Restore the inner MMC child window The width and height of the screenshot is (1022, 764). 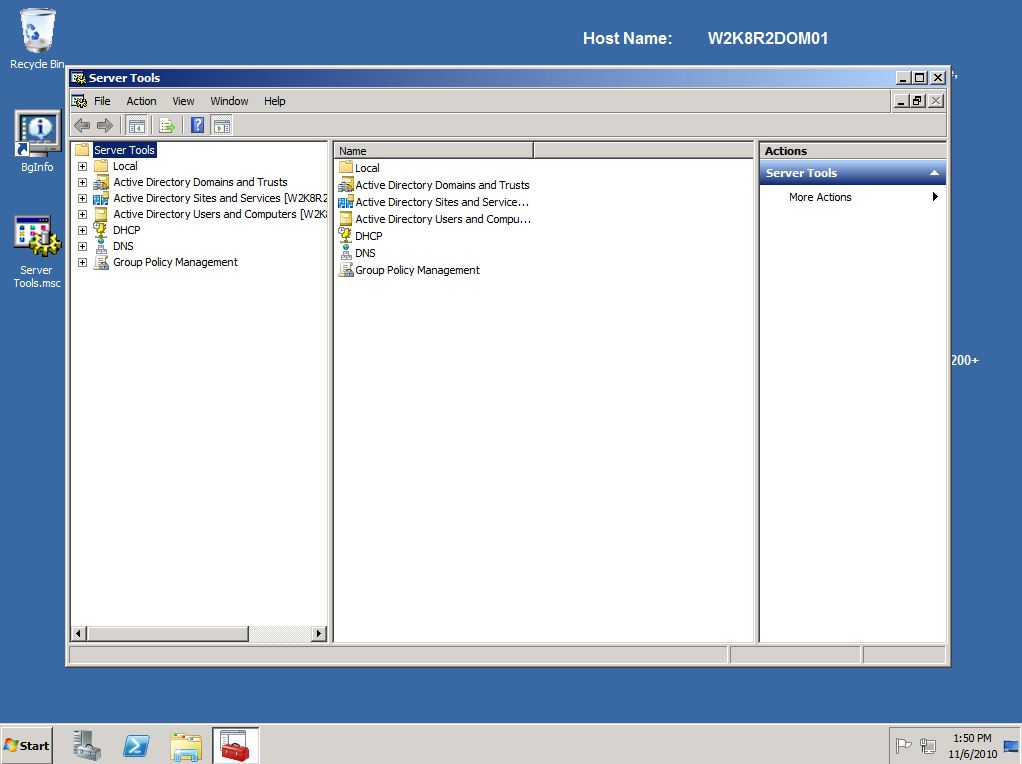(918, 101)
